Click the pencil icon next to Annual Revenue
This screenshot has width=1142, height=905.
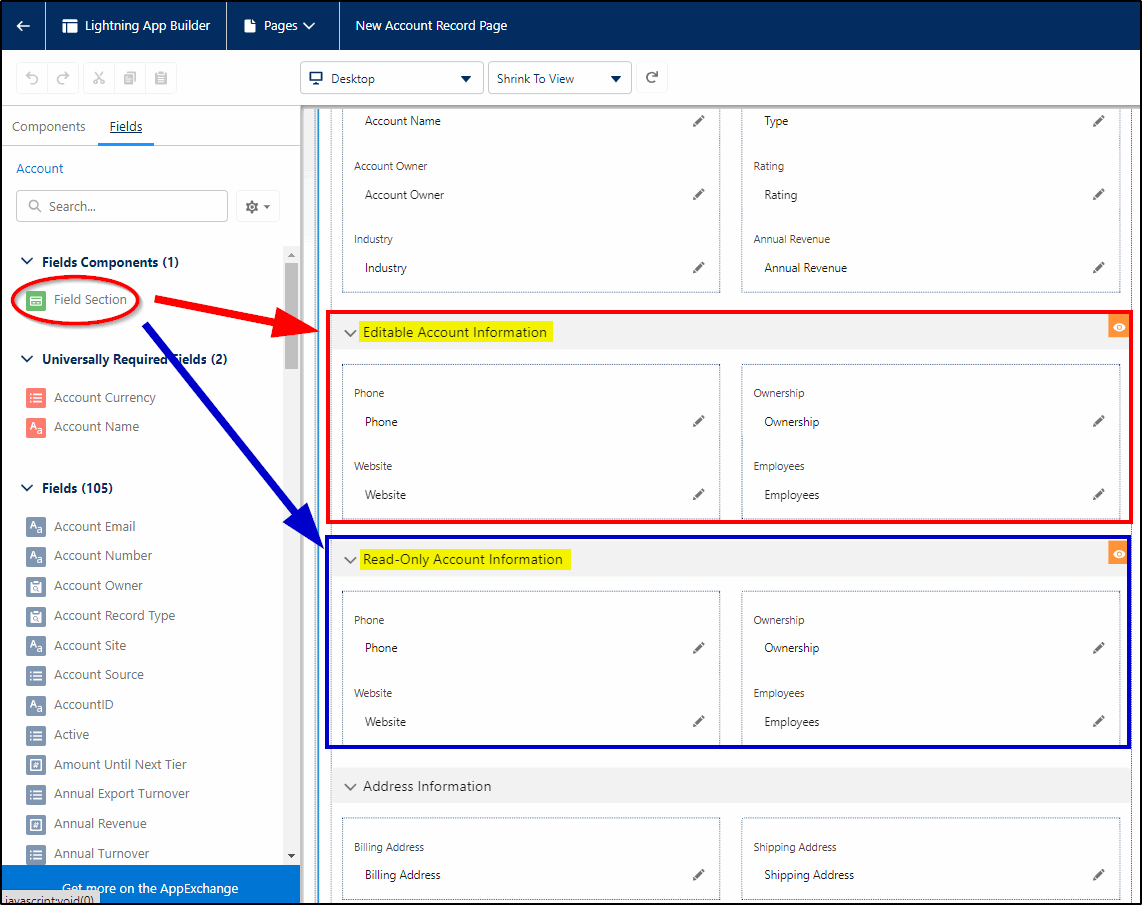pyautogui.click(x=1098, y=268)
